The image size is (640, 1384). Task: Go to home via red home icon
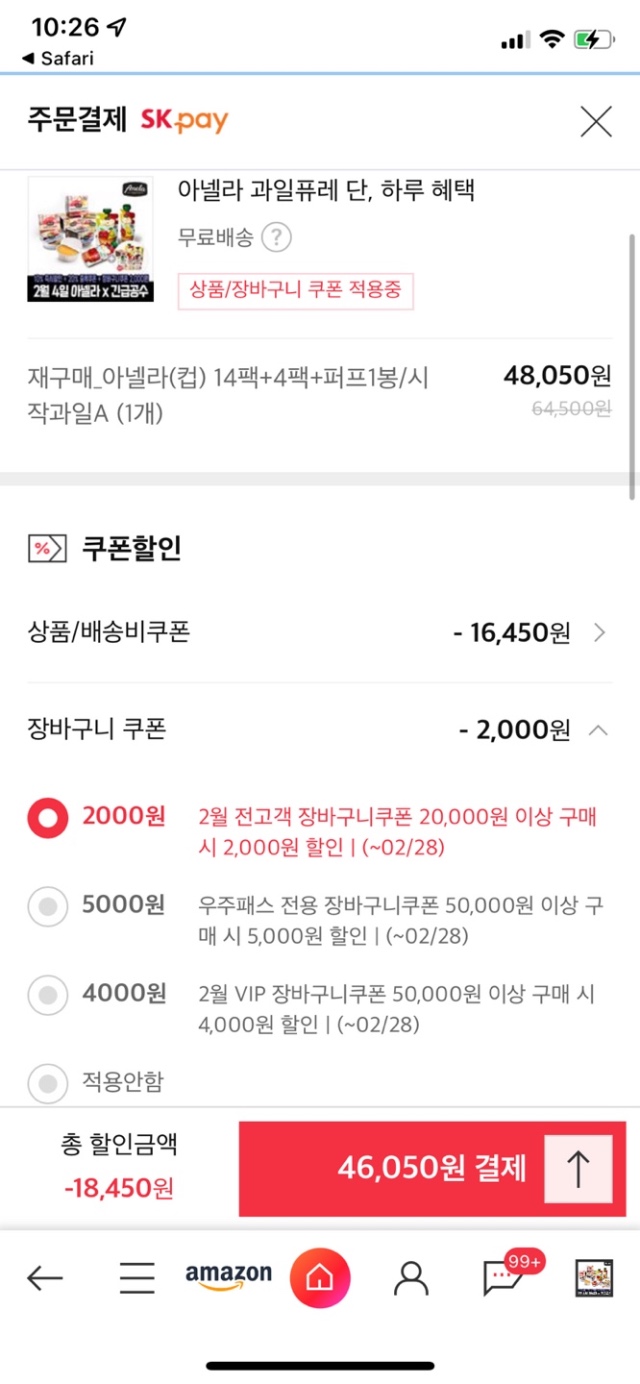[320, 1277]
